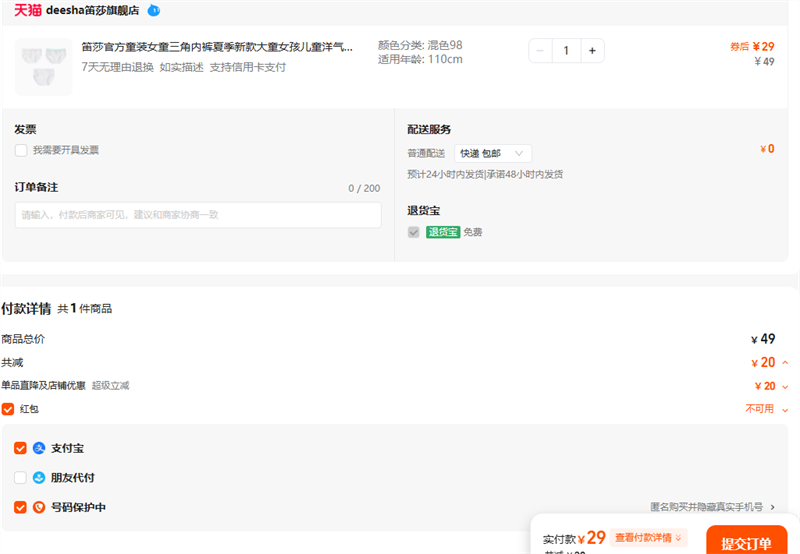
Task: Expand the red envelope unavailable (不可用) chevron
Action: tap(785, 409)
